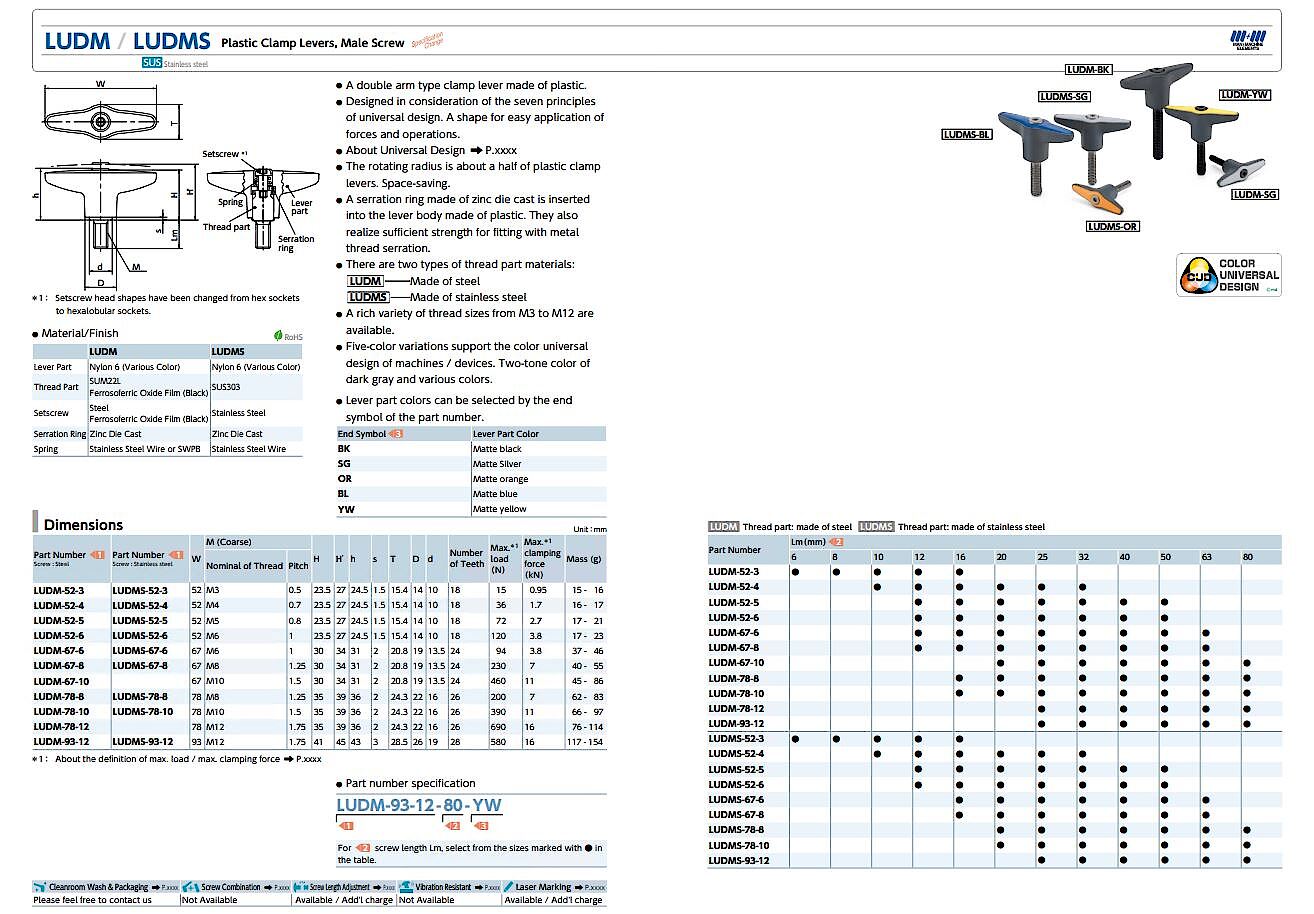Click the LUDM / LUDMS page title
Image resolution: width=1314 pixels, height=914 pixels.
127,41
